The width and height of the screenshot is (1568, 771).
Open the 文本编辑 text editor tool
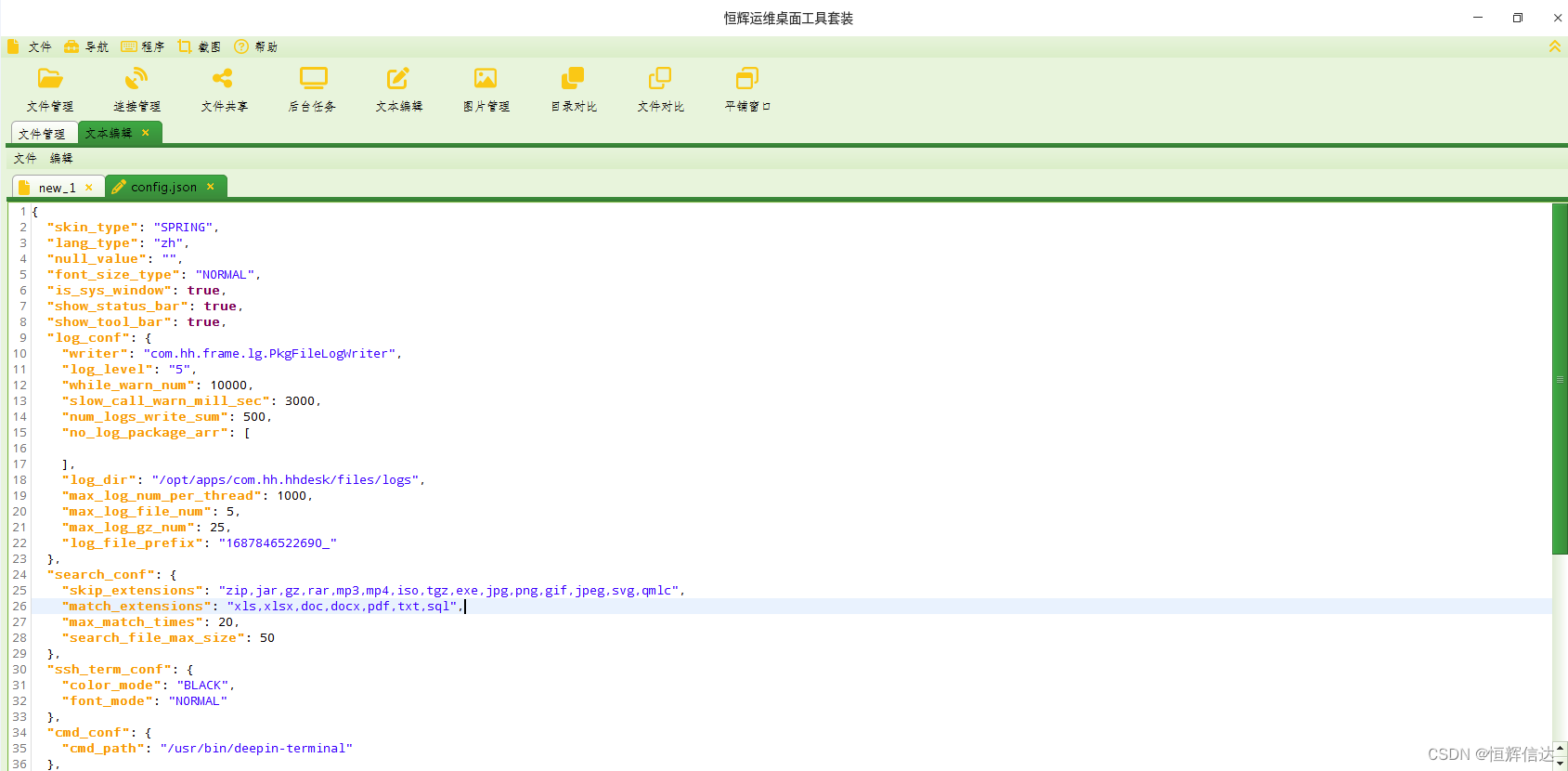point(399,90)
